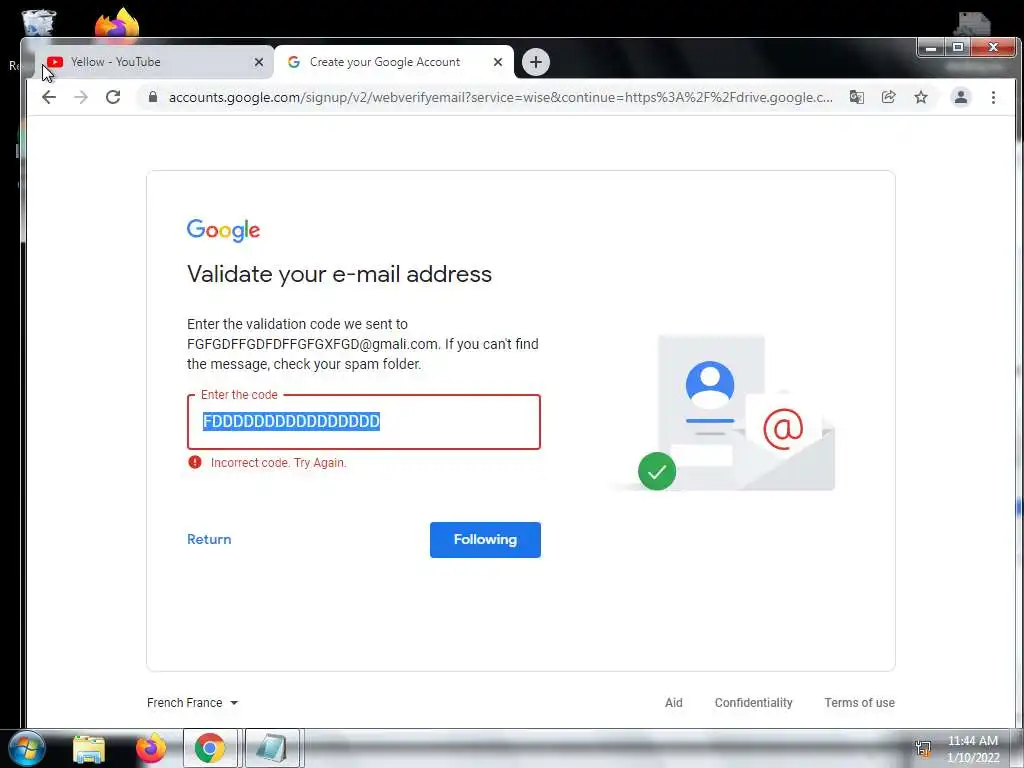Launch Firefox from the taskbar
Image resolution: width=1024 pixels, height=768 pixels.
point(151,748)
